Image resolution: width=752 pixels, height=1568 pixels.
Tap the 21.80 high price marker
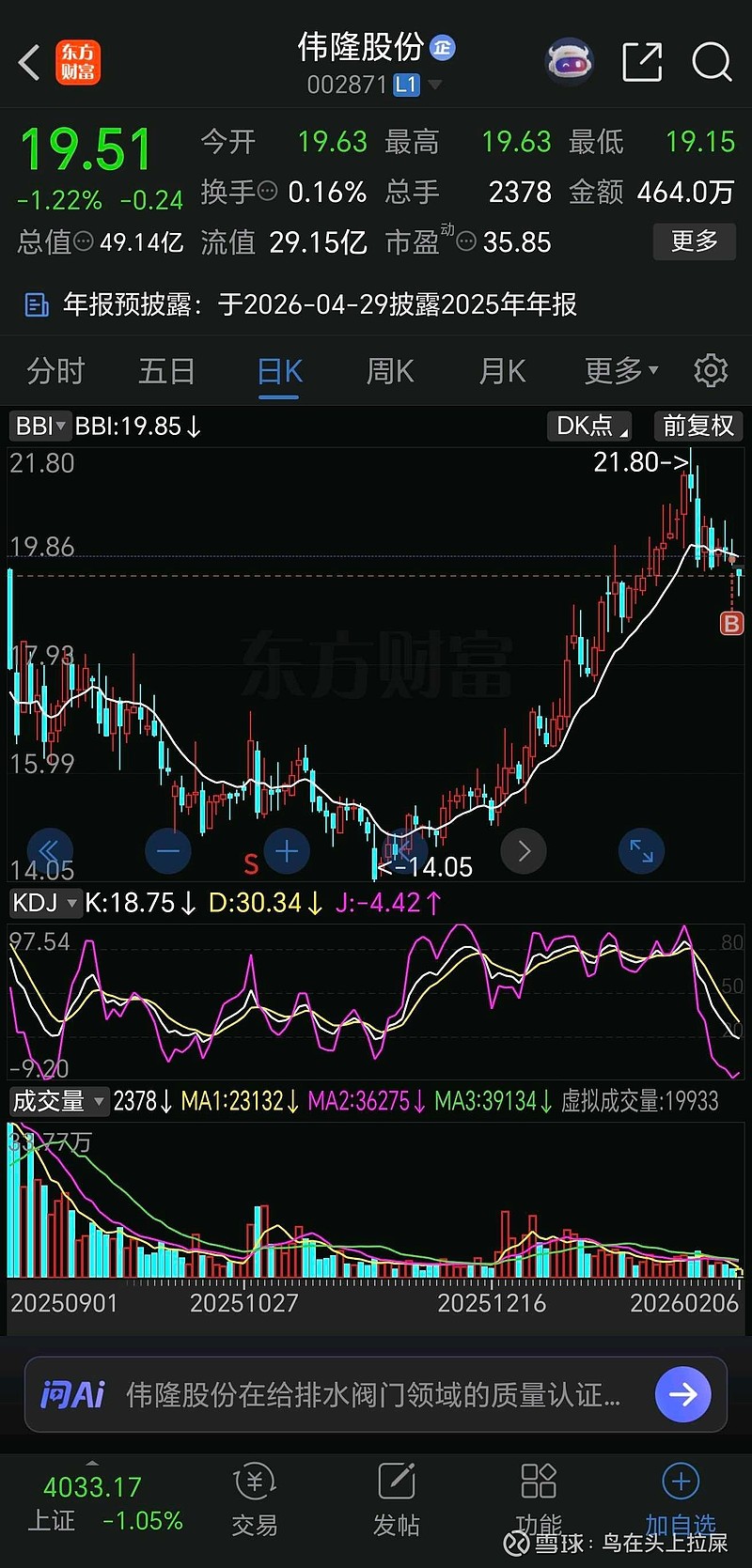pos(641,462)
